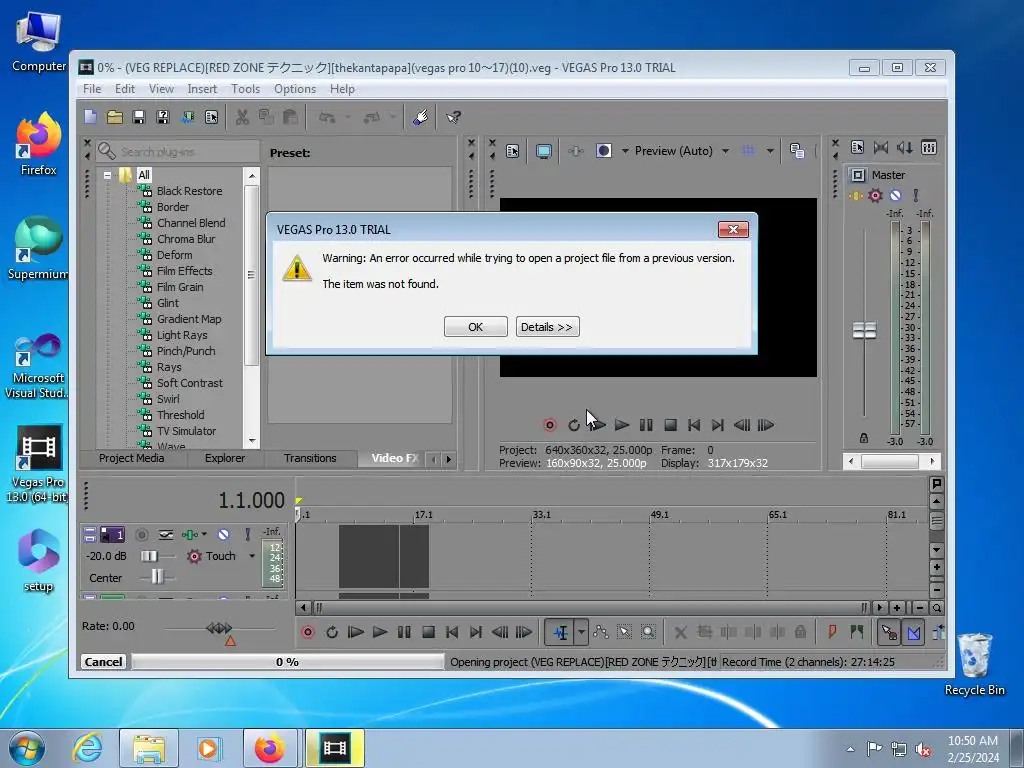
Task: Click the preview Loop Playback button
Action: [573, 425]
